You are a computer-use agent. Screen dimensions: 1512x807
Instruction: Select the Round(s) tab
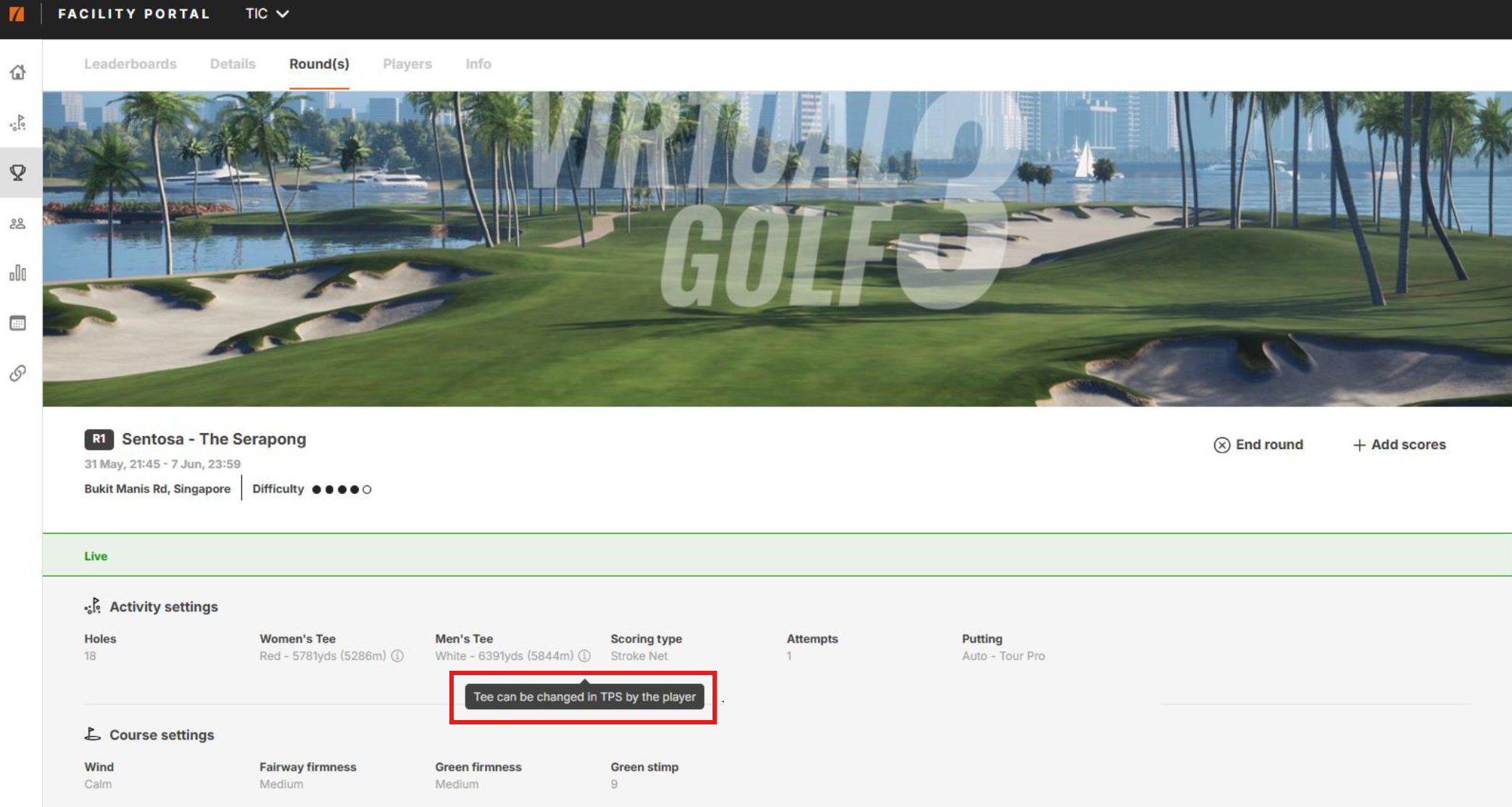click(319, 64)
